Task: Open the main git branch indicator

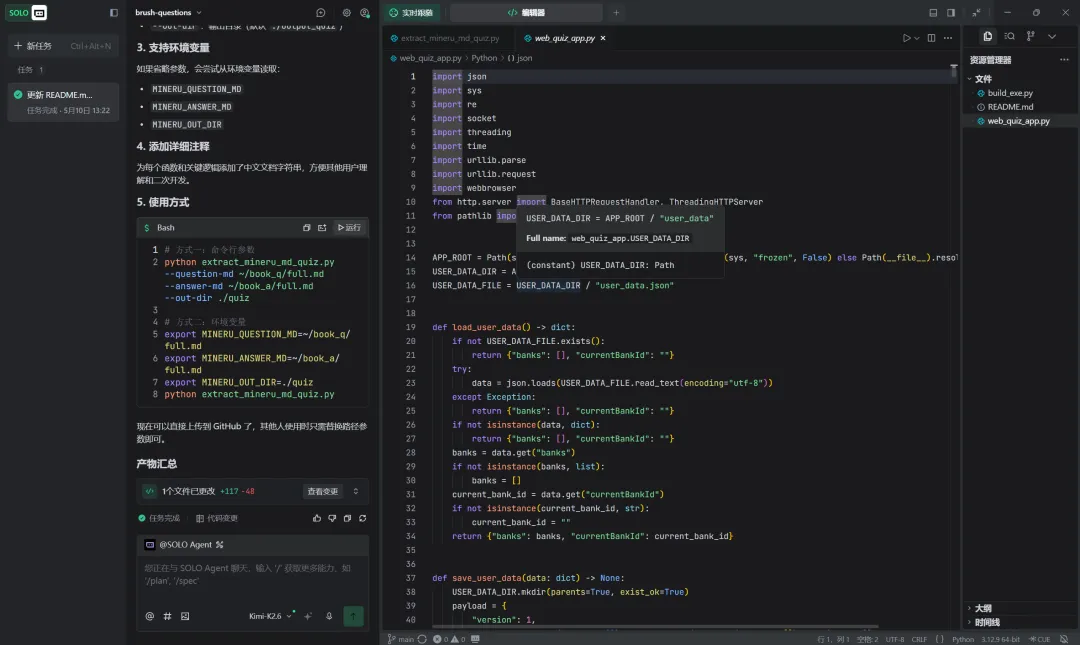Action: [x=401, y=639]
